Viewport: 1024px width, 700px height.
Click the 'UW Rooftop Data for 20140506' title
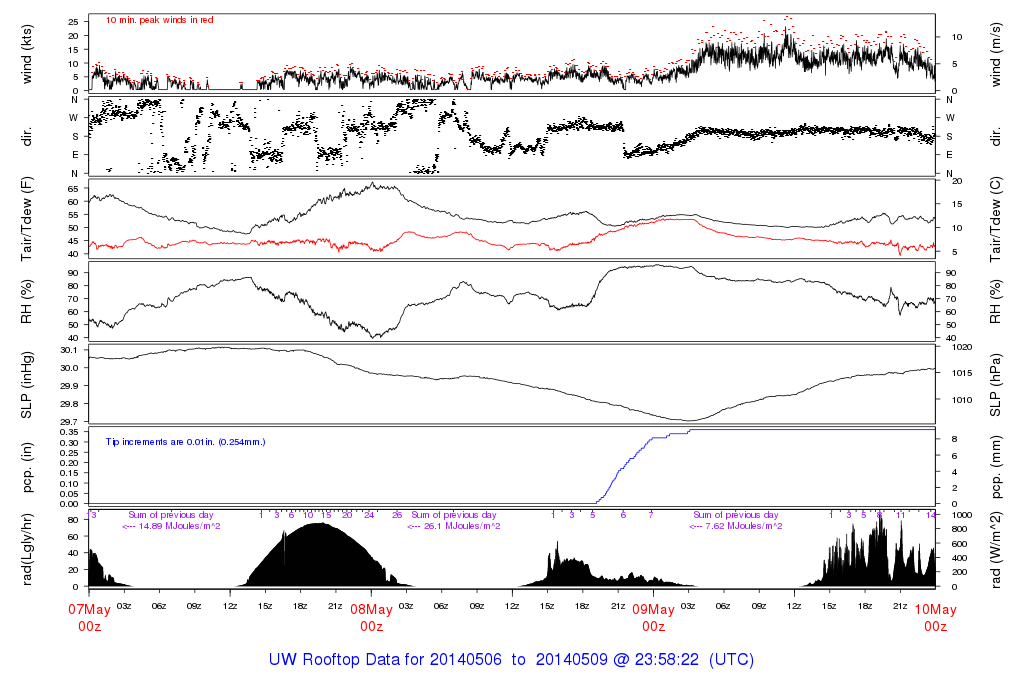[x=385, y=660]
